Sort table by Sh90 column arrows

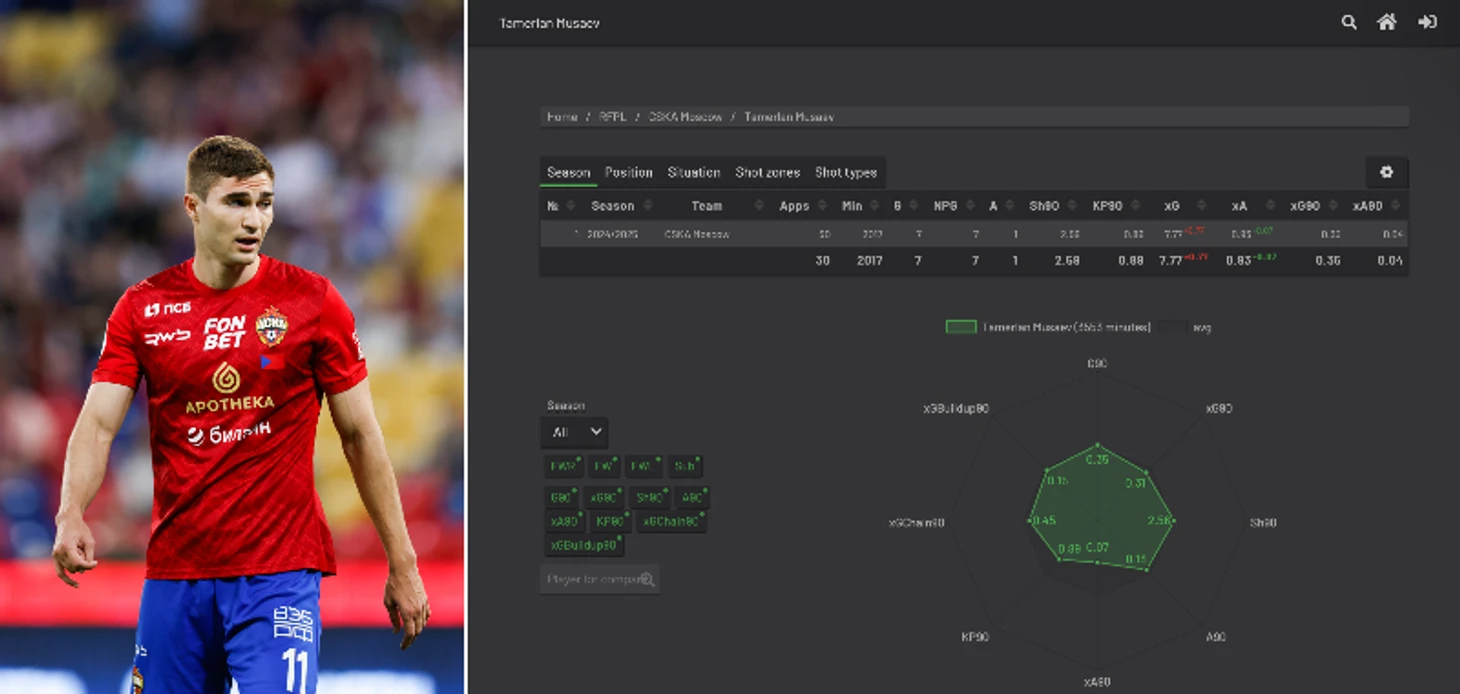pos(1074,206)
